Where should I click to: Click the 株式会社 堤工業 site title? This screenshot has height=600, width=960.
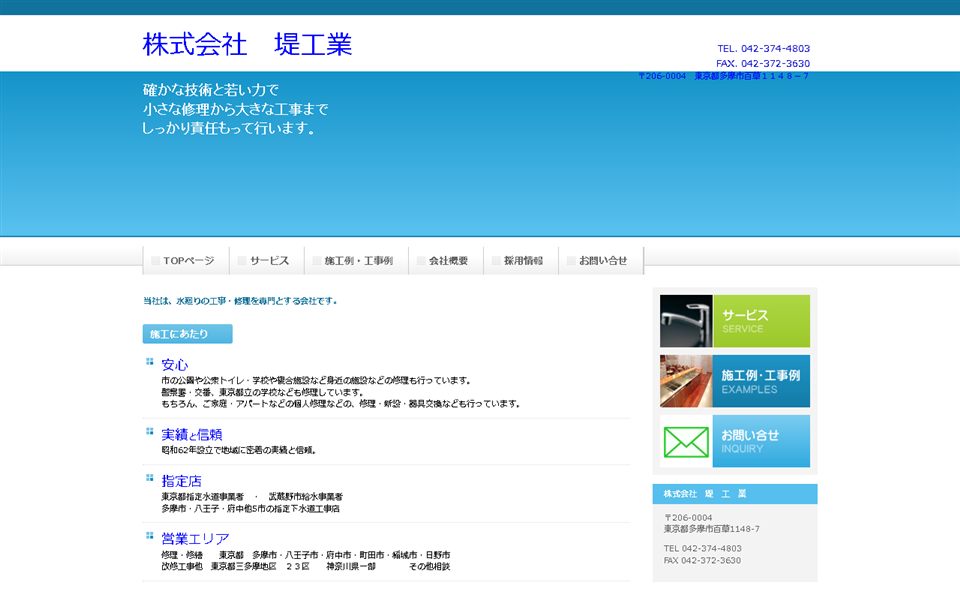click(247, 44)
